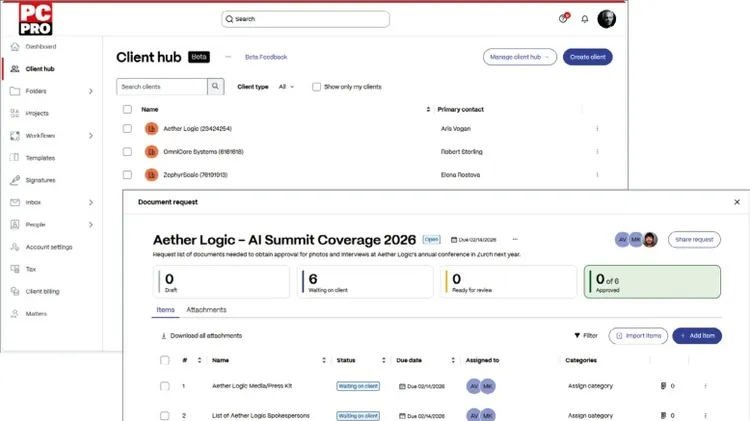Open the Client type All dropdown
This screenshot has height=421, width=750.
pos(286,87)
